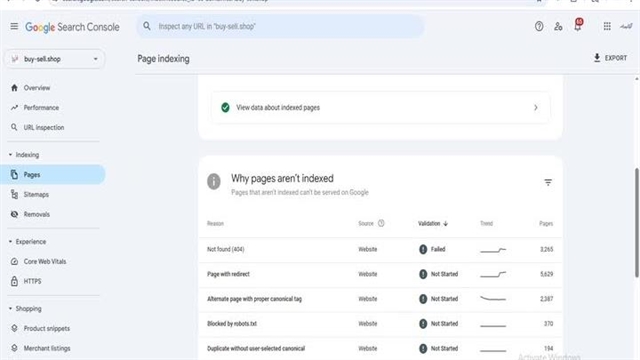This screenshot has height=360, width=640.
Task: Click the Performance trend icon
Action: [14, 108]
